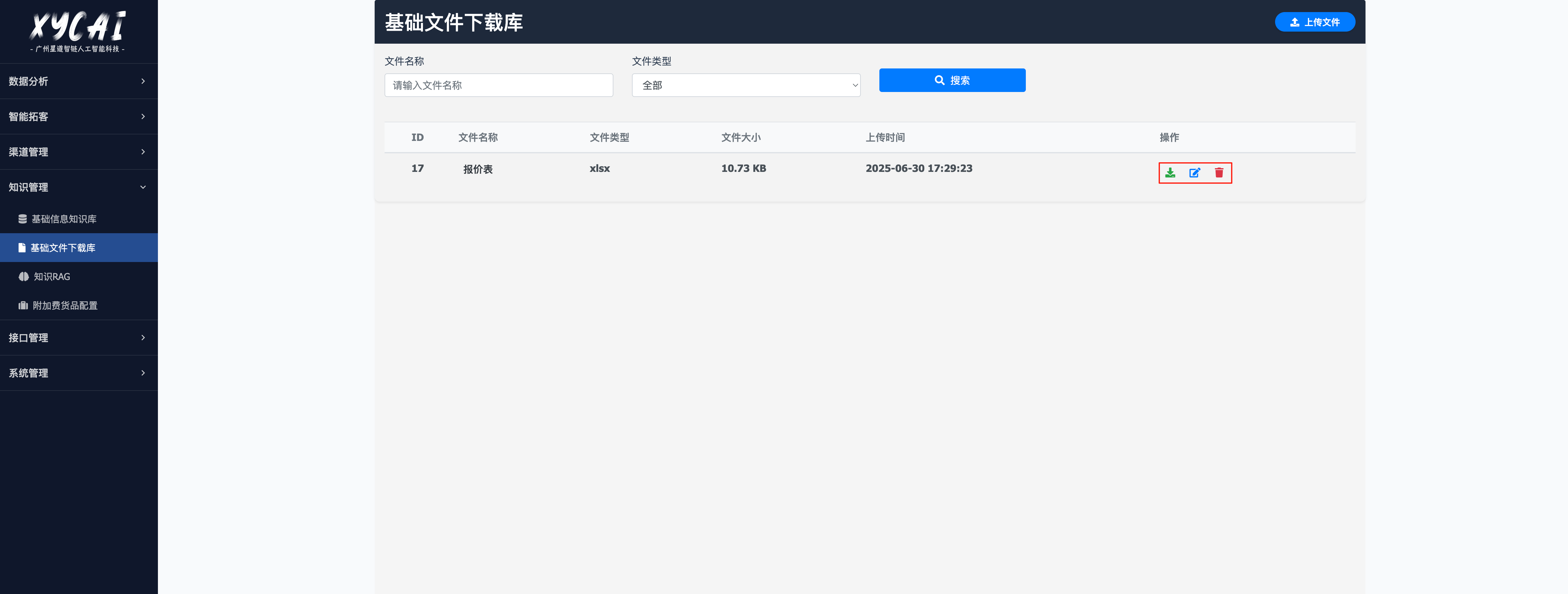
Task: Open 附加费货品配置 page
Action: (x=79, y=306)
